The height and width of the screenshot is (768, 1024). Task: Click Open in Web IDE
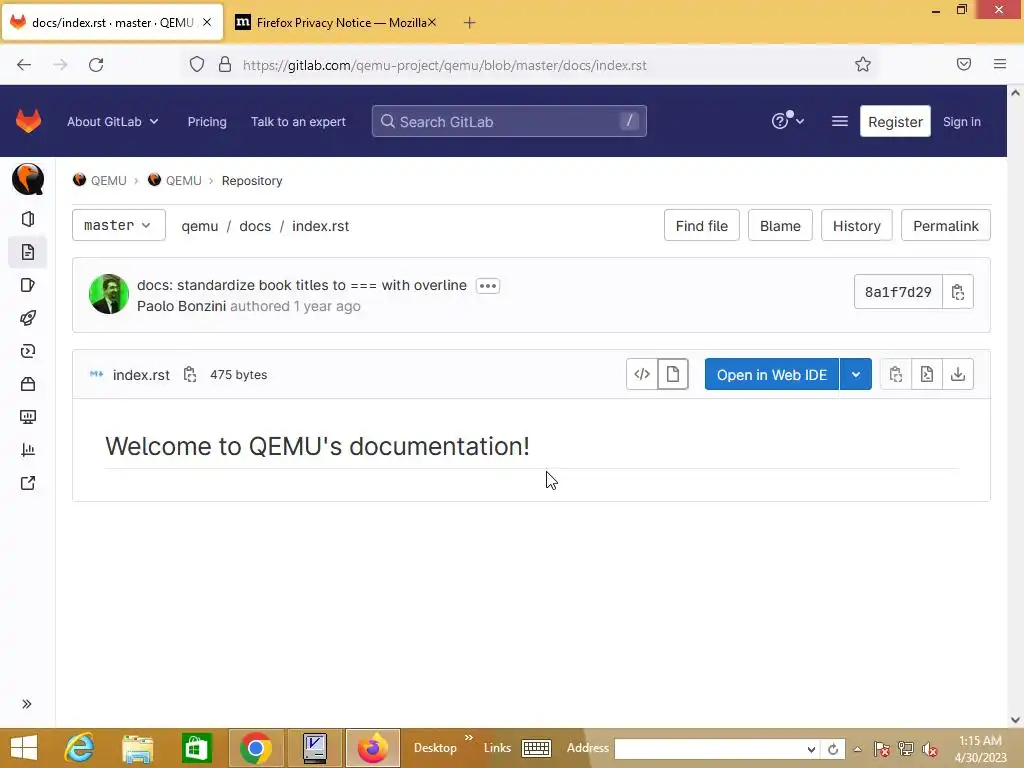772,374
